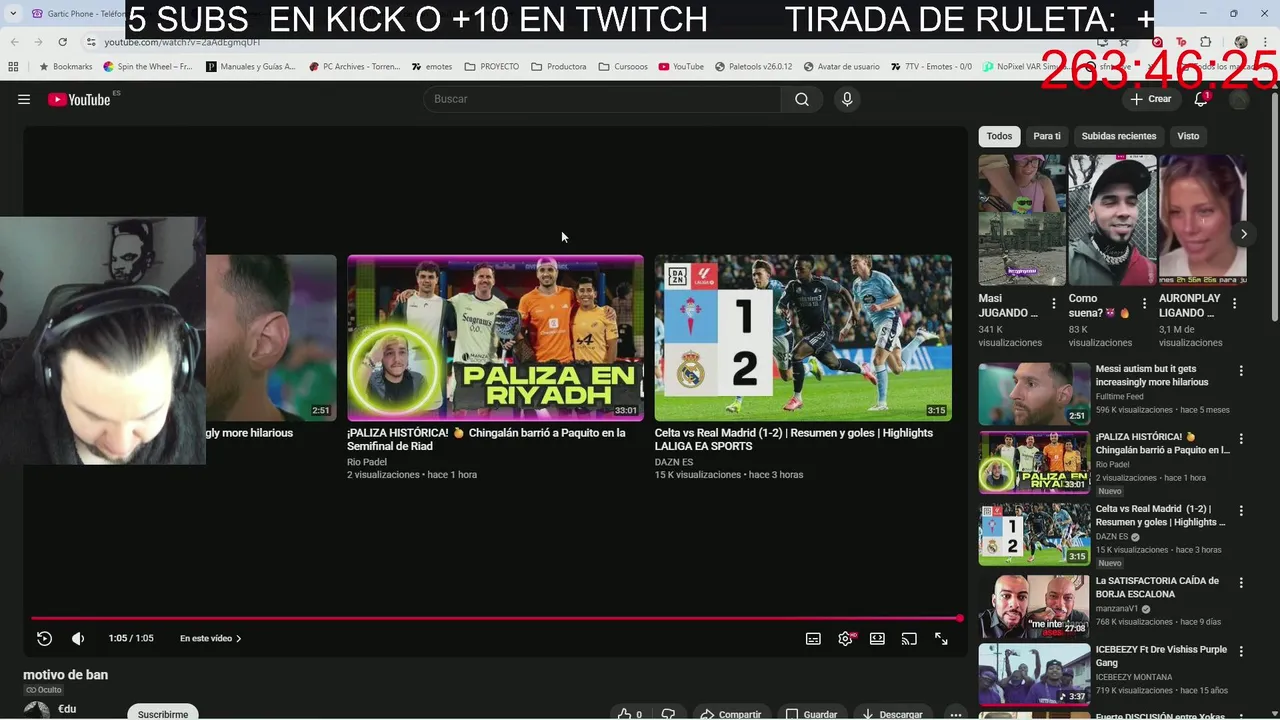Click the Compartir button
The height and width of the screenshot is (720, 1280).
click(x=731, y=714)
